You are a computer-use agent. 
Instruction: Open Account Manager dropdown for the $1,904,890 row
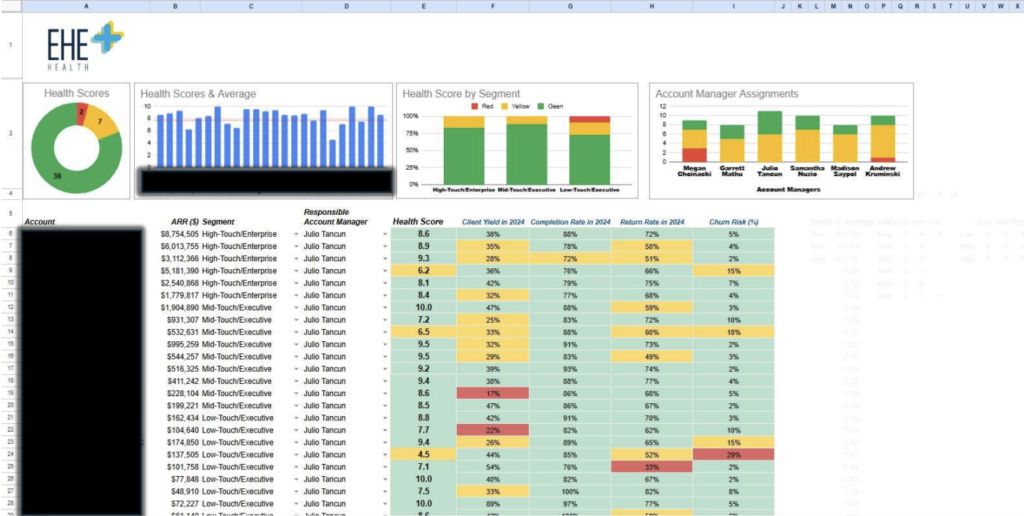coord(384,308)
